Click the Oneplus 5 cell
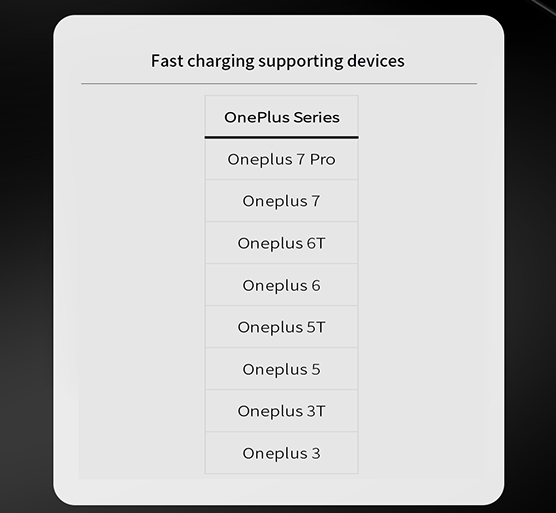The image size is (556, 513). click(282, 369)
